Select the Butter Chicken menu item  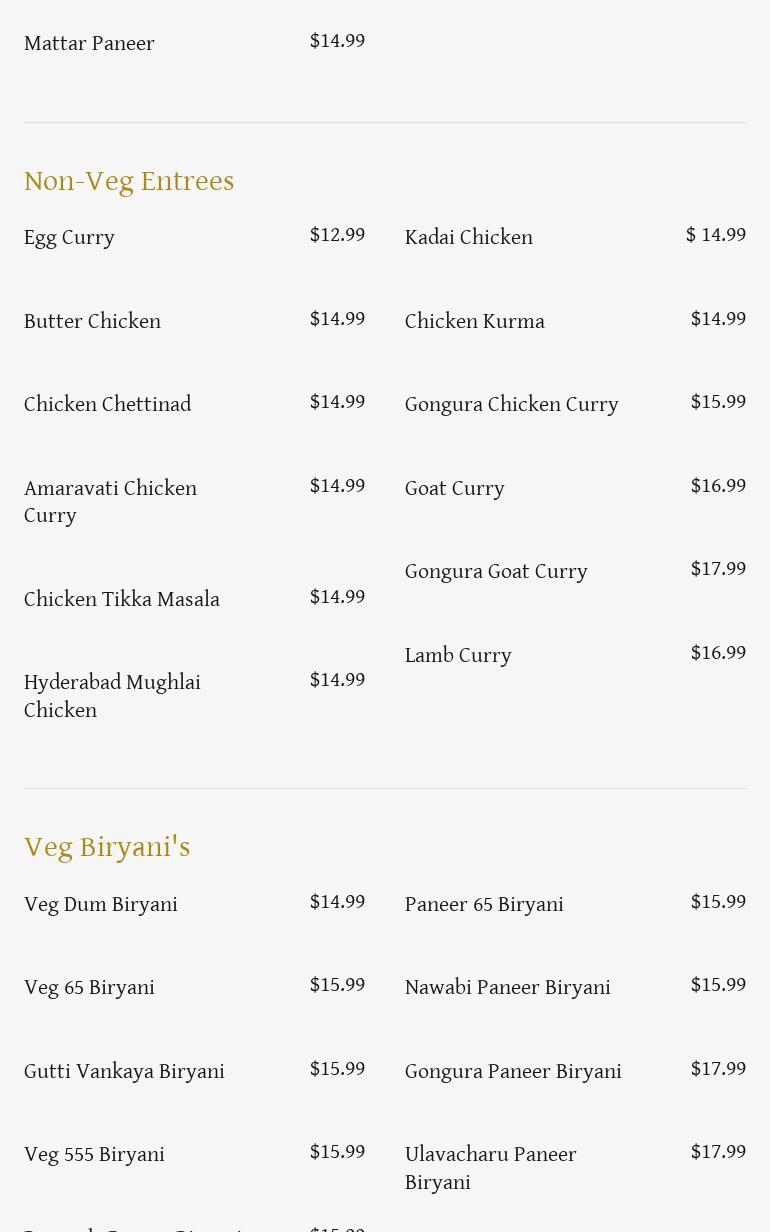[93, 322]
